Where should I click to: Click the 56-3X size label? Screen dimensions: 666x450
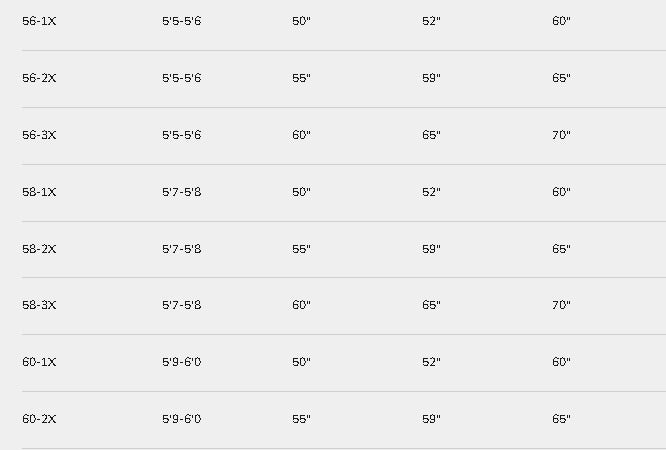pos(39,135)
